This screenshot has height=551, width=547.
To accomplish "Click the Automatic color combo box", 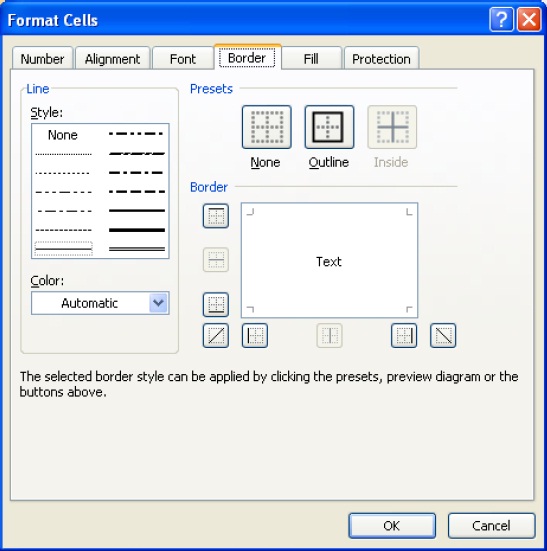I will [x=100, y=303].
